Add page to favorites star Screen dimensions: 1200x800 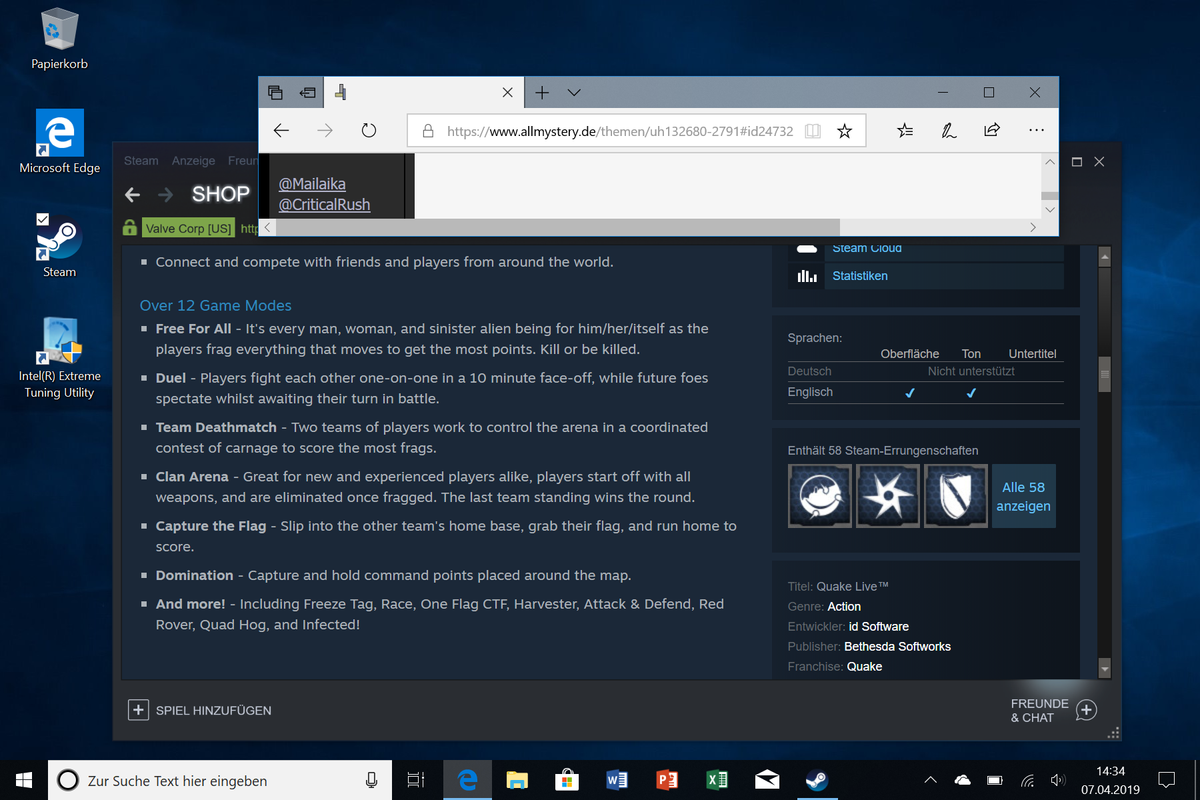point(844,131)
